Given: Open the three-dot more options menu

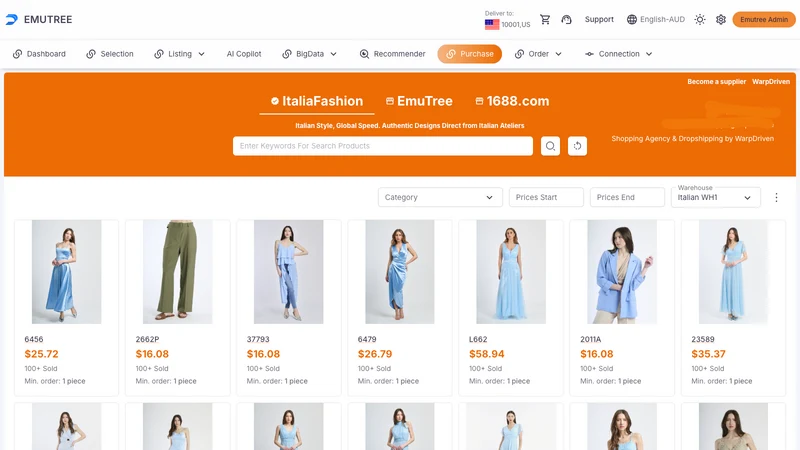Looking at the screenshot, I should click(x=776, y=197).
